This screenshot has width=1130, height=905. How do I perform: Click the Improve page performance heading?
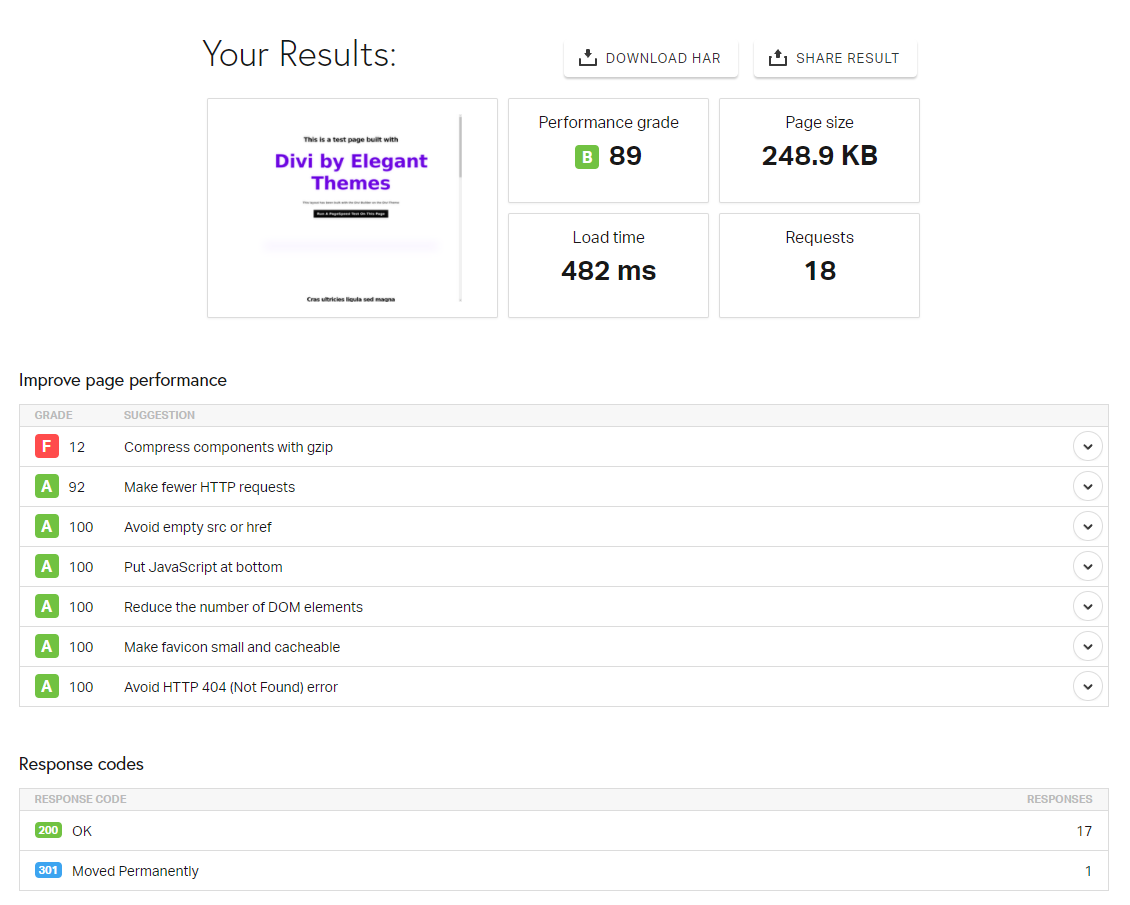pos(123,380)
